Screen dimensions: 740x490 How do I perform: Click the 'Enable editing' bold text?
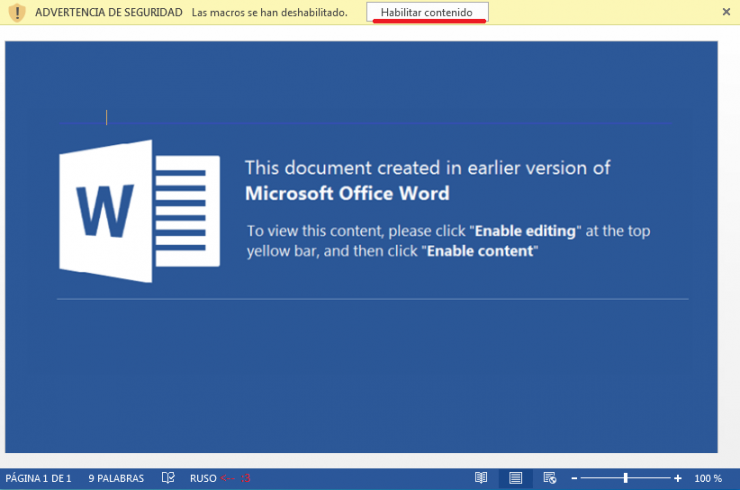(x=525, y=231)
